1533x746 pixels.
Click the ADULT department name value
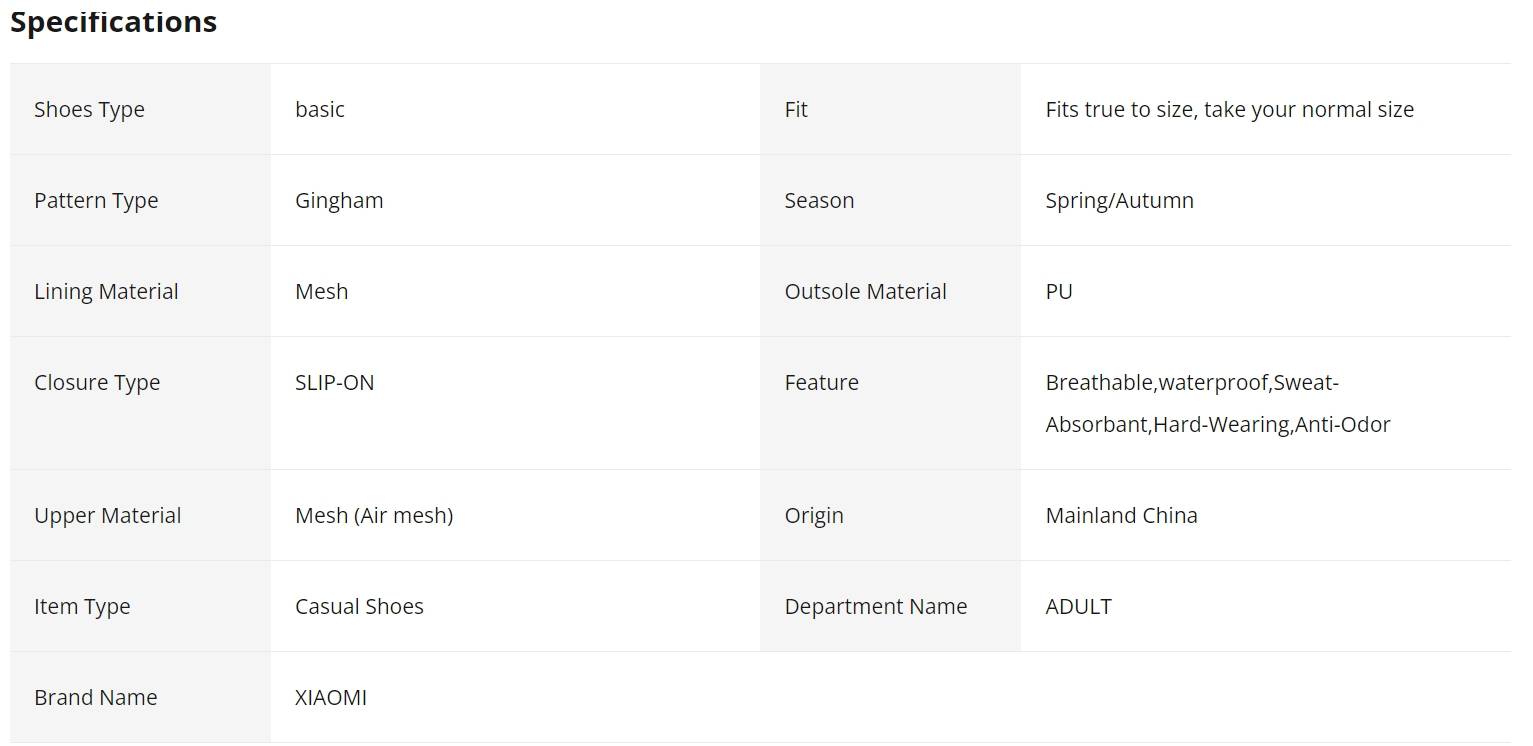coord(1079,606)
